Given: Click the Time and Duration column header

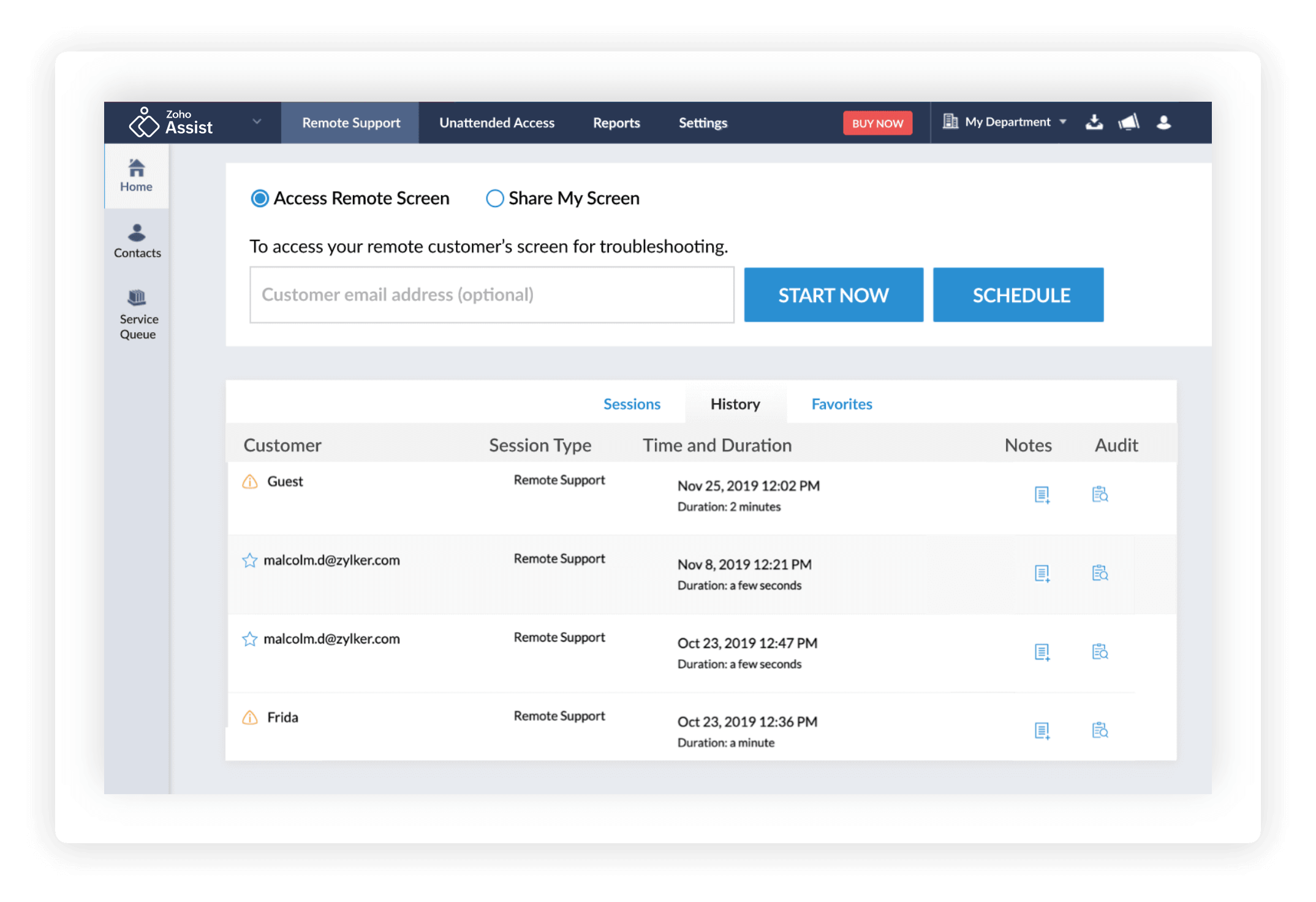Looking at the screenshot, I should point(717,445).
